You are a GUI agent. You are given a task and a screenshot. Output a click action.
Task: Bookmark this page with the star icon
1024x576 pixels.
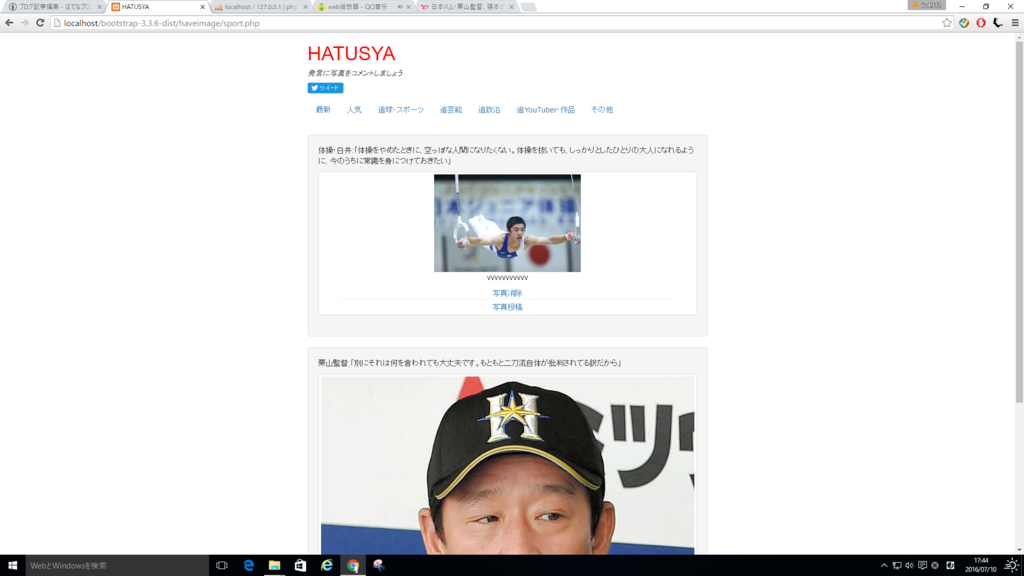[946, 23]
